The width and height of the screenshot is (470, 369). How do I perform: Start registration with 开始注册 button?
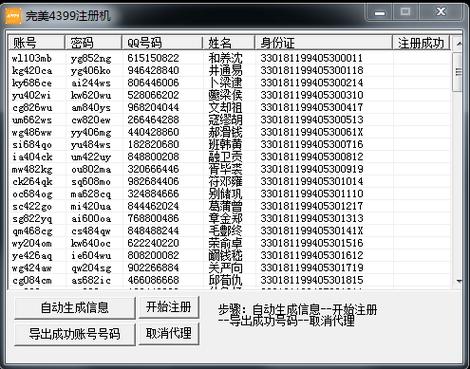(x=169, y=307)
